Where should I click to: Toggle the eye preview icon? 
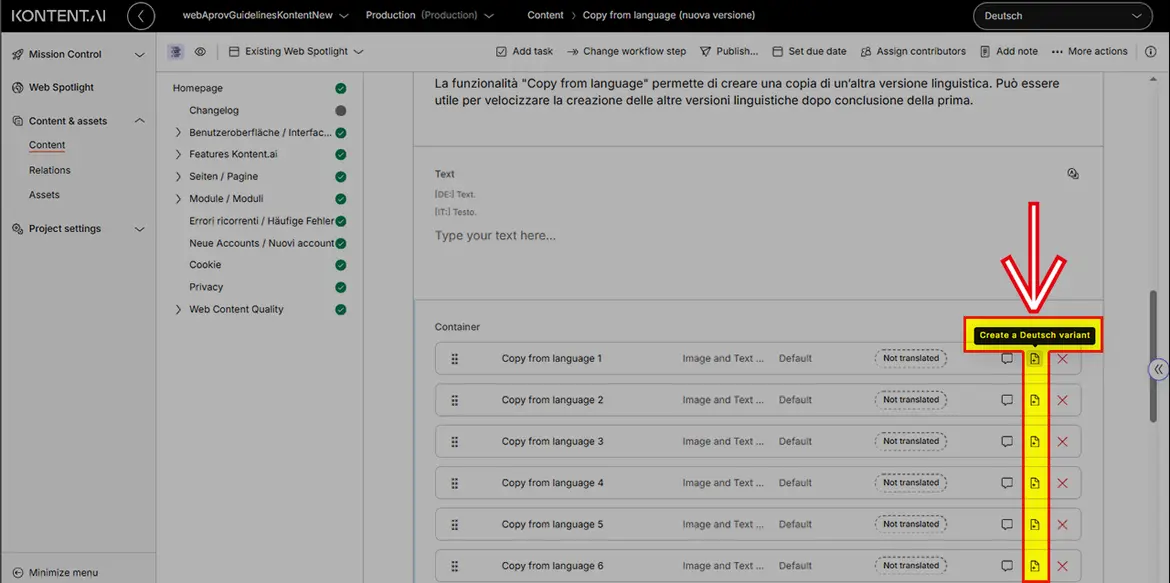pos(200,52)
